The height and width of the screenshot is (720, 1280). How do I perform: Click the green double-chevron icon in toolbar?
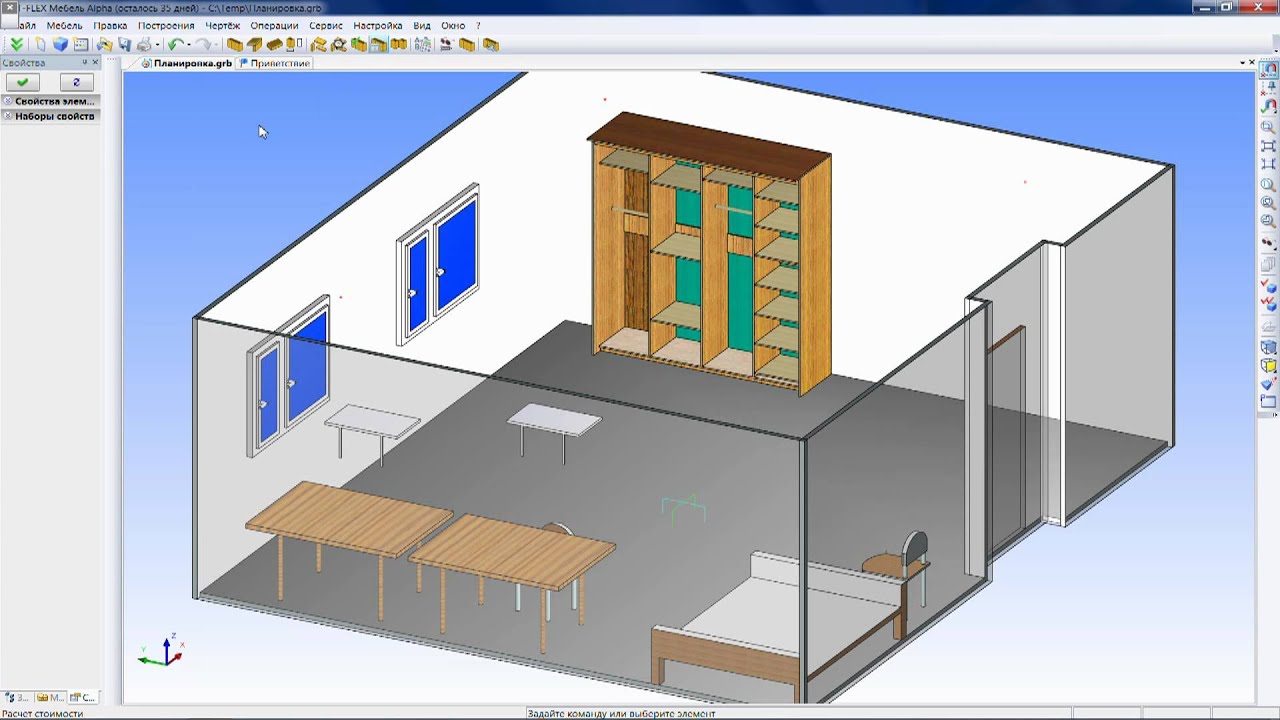click(16, 45)
